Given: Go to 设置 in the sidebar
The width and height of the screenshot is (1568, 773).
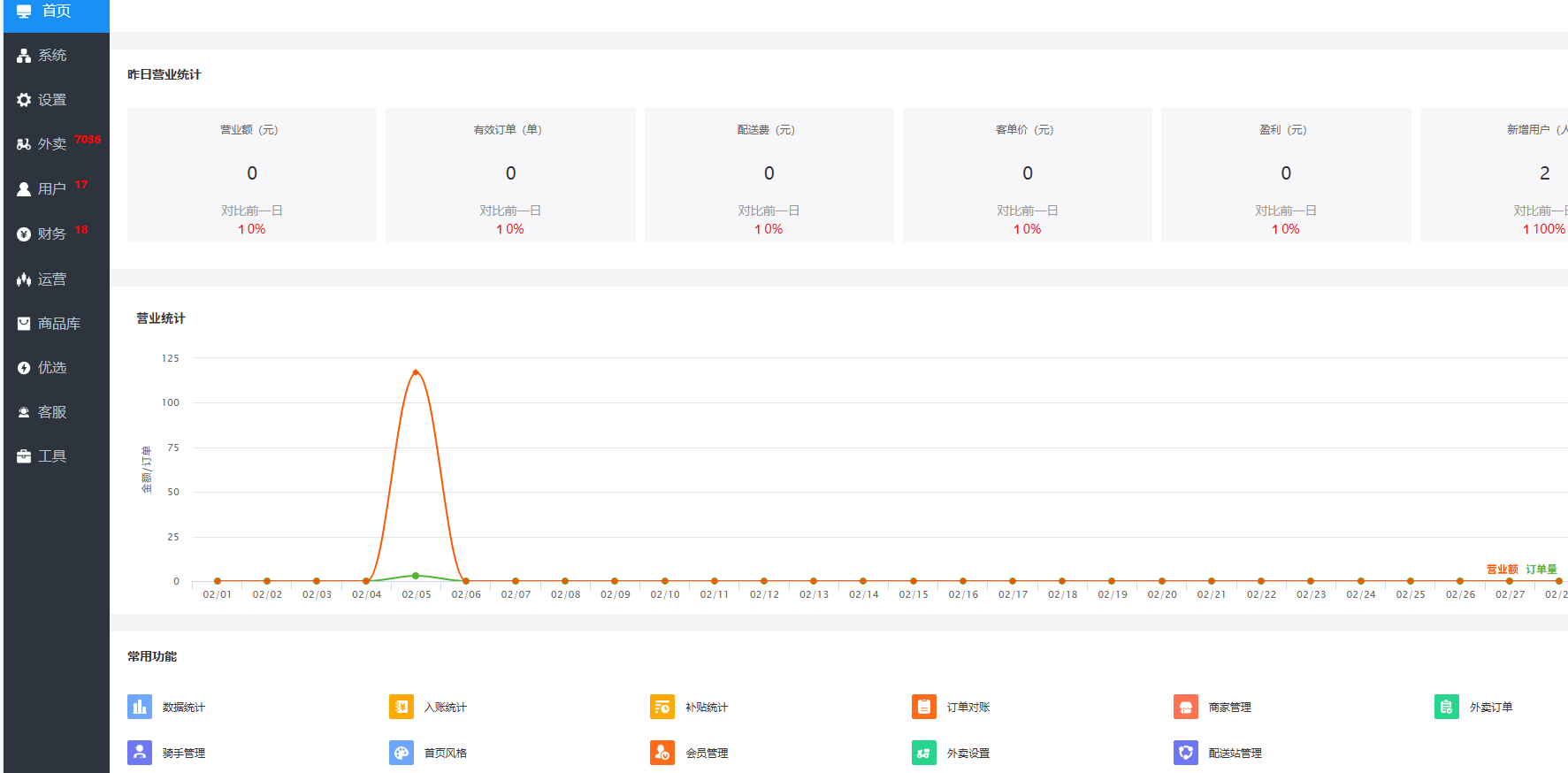Looking at the screenshot, I should pos(52,100).
